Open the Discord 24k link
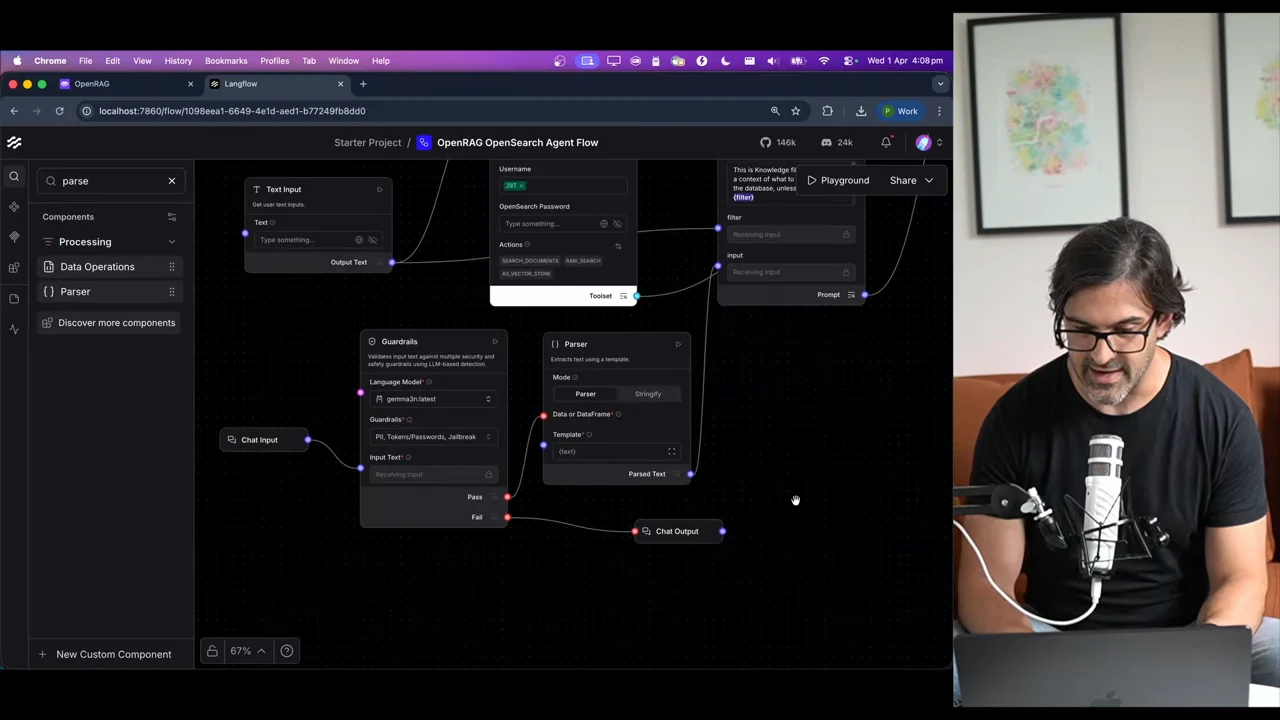This screenshot has height=720, width=1280. coord(837,143)
